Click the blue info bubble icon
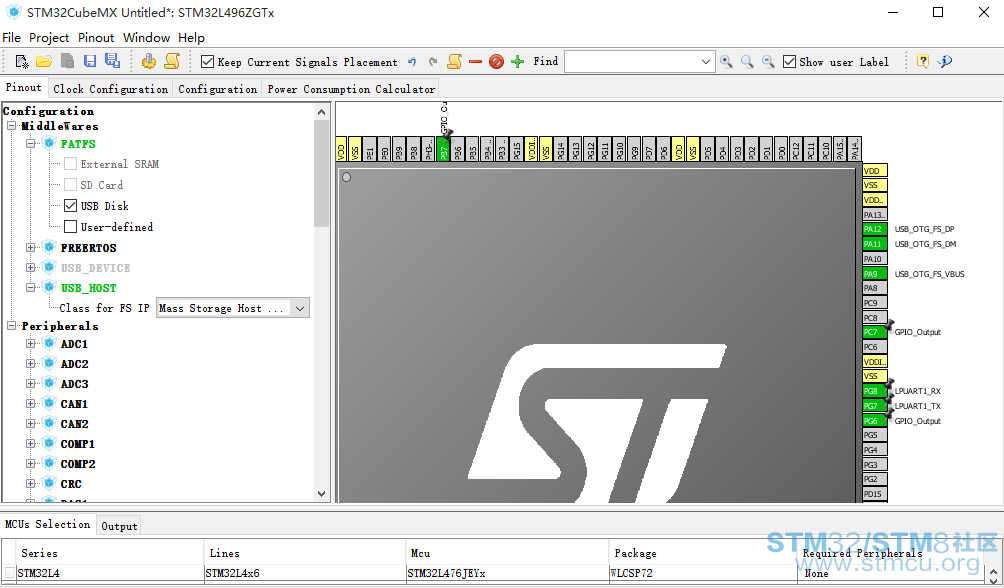 945,61
